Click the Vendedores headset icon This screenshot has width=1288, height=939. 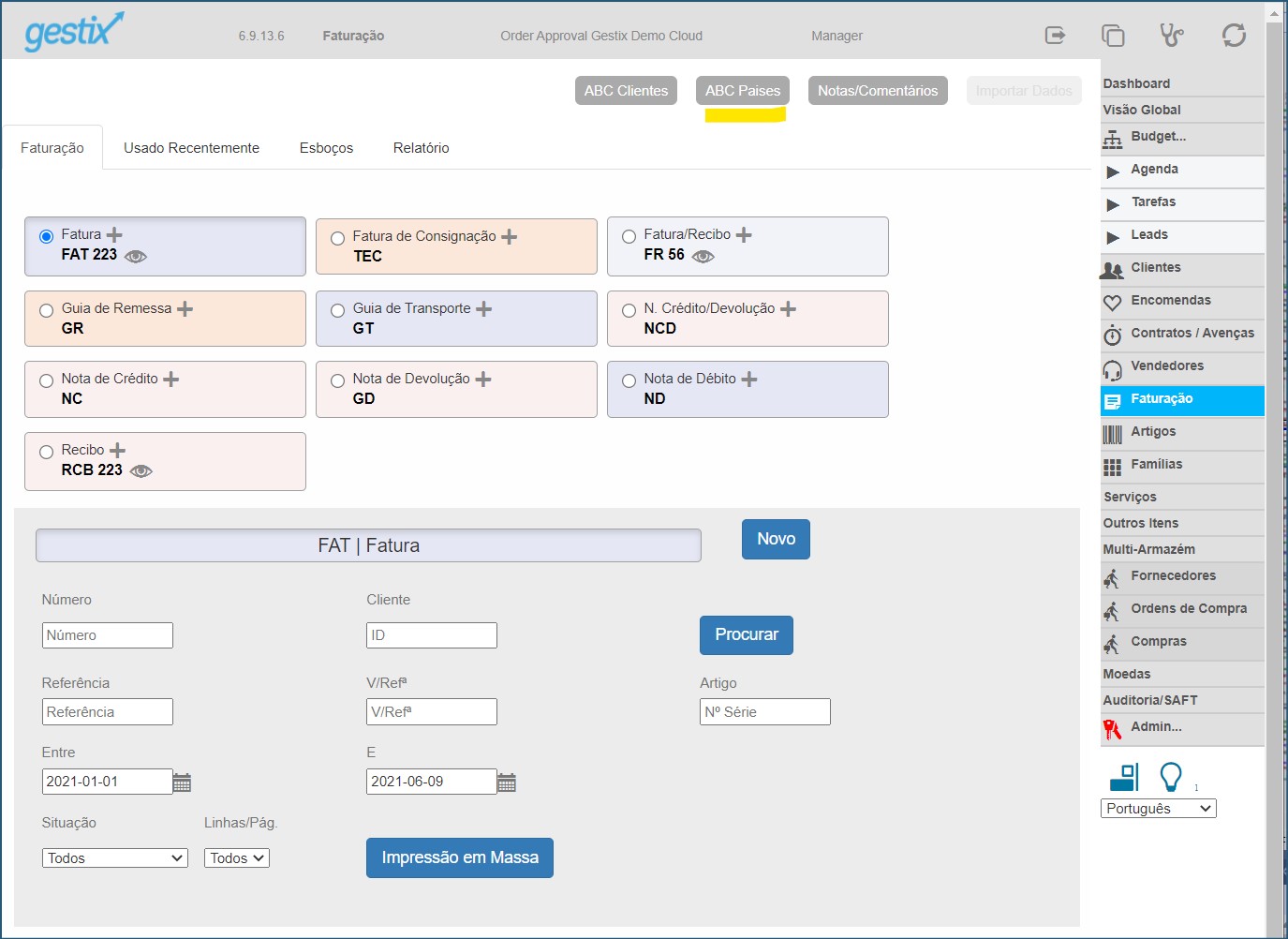pyautogui.click(x=1112, y=369)
